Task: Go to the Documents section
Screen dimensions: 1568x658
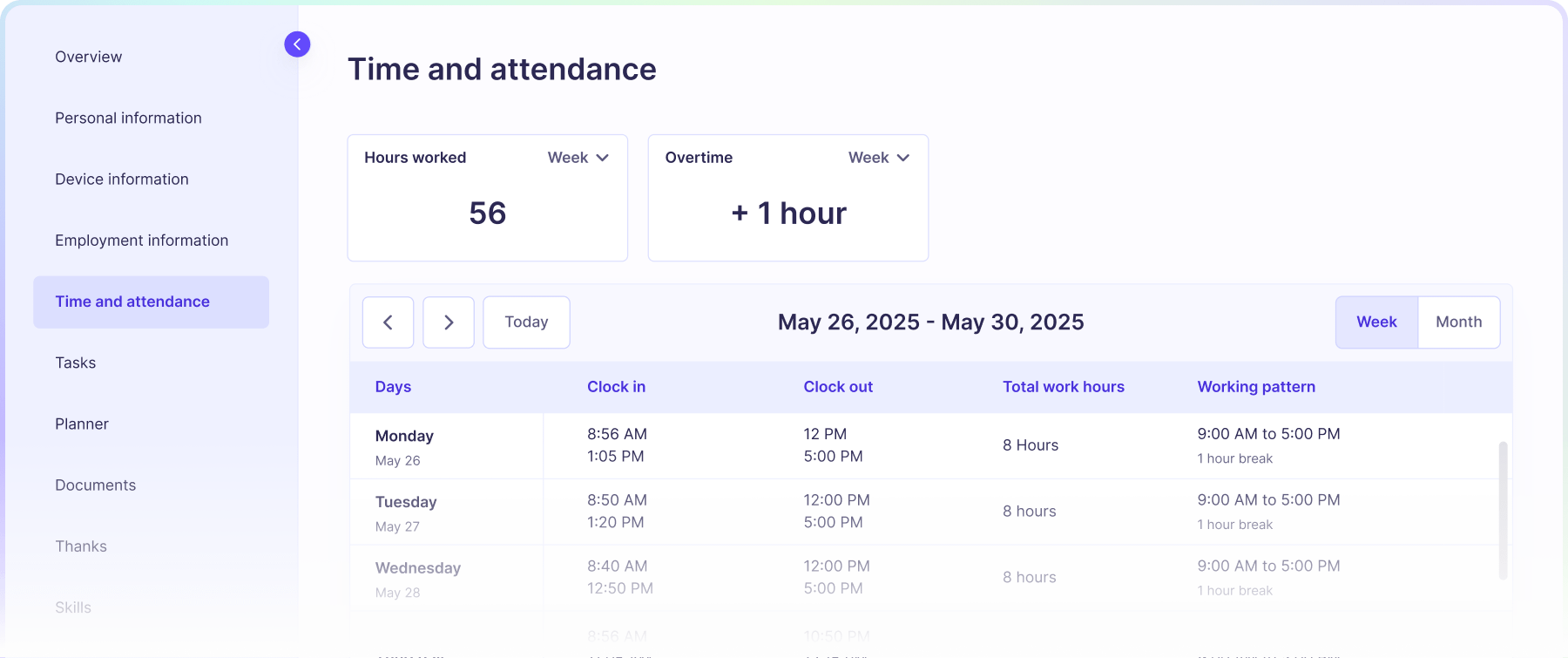Action: pyautogui.click(x=96, y=485)
